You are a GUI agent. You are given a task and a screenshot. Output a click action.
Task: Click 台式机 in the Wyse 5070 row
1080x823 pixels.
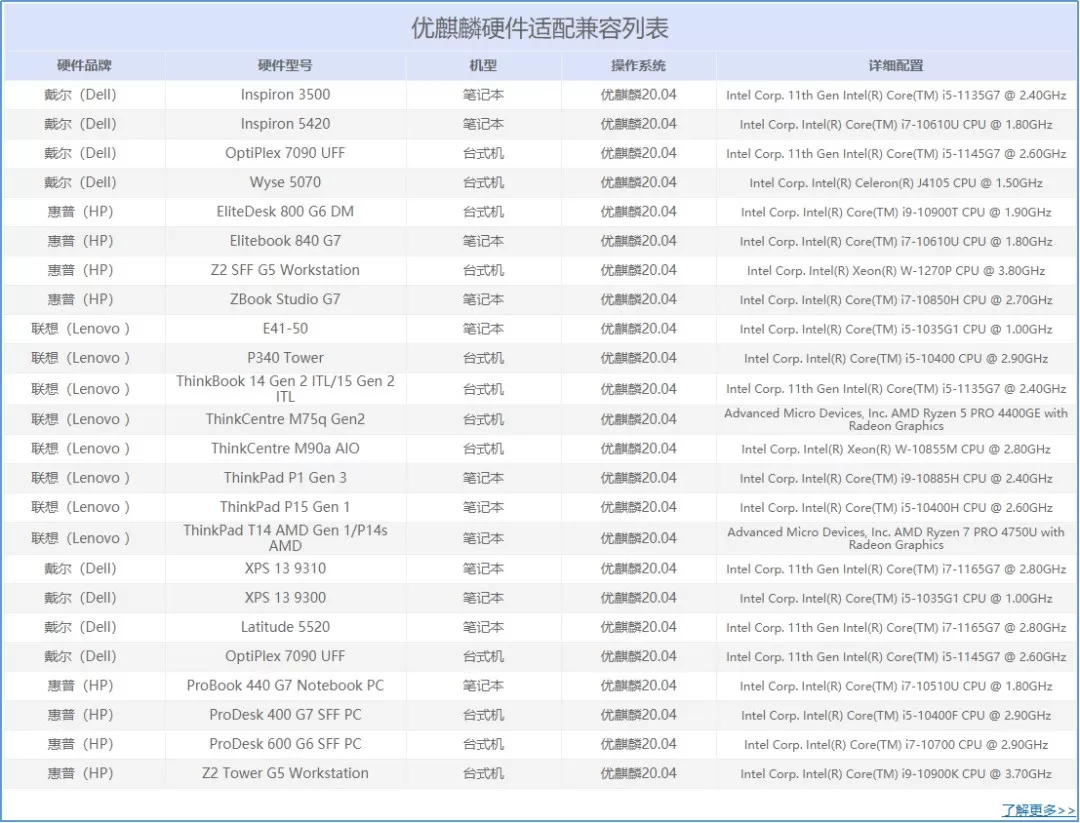[x=483, y=183]
